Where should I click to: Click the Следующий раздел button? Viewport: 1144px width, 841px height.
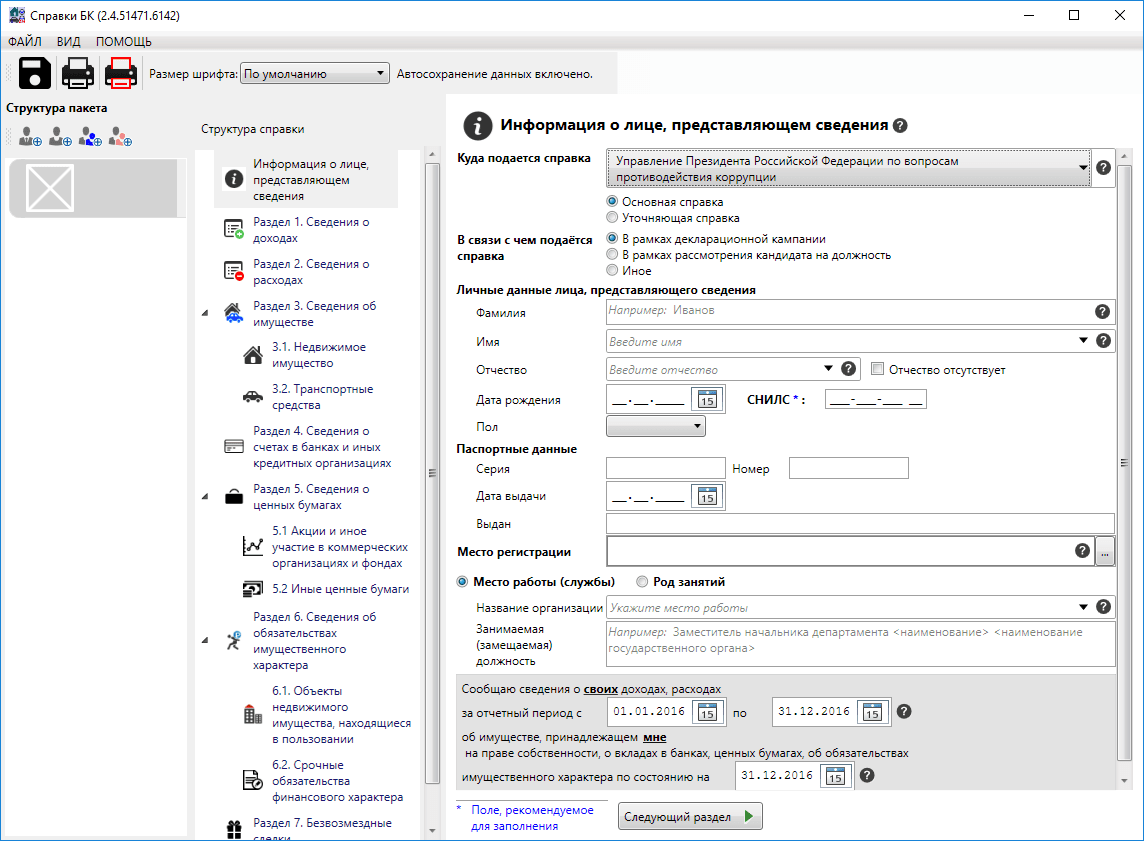coord(690,817)
